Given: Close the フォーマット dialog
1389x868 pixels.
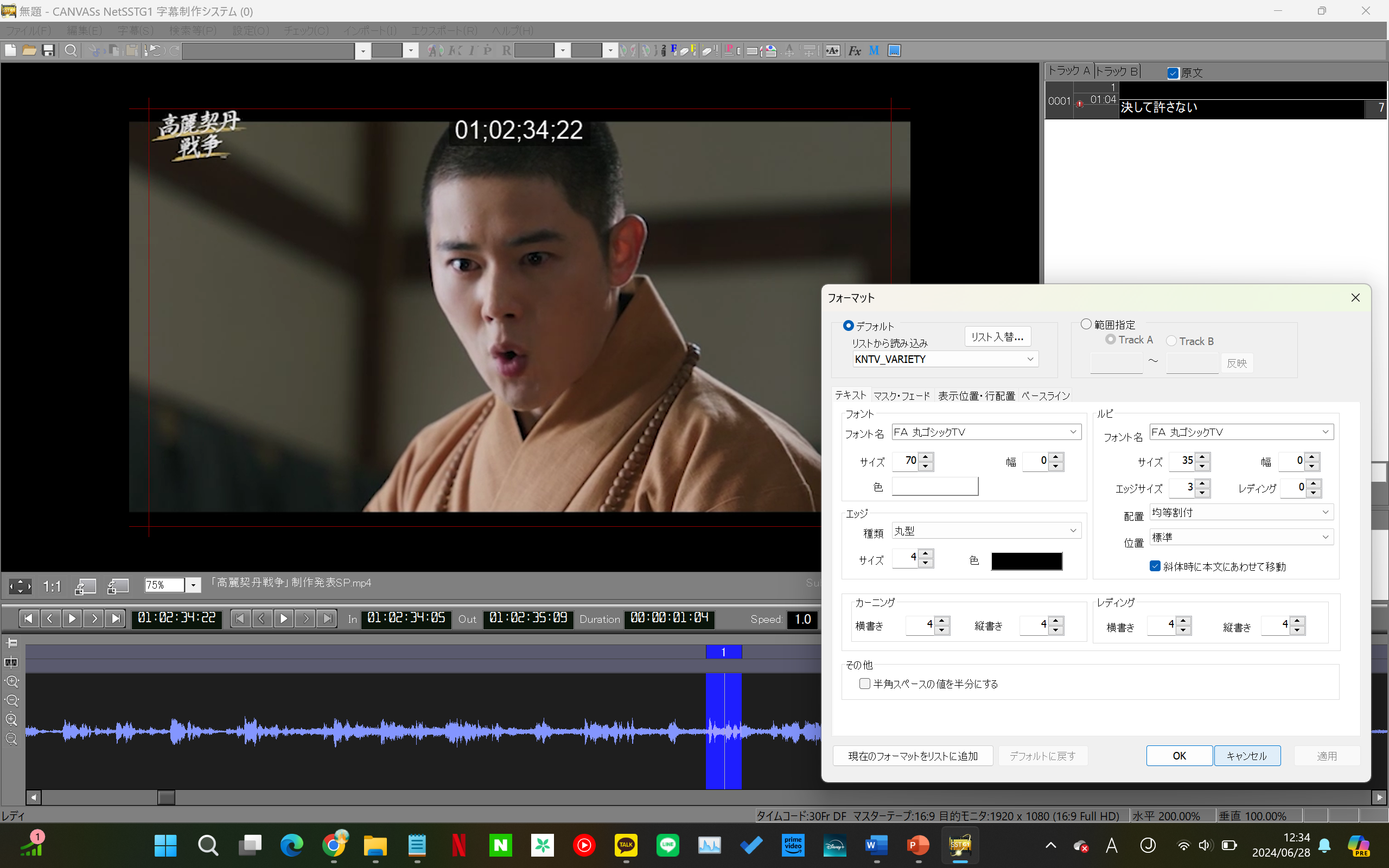Looking at the screenshot, I should [1355, 297].
